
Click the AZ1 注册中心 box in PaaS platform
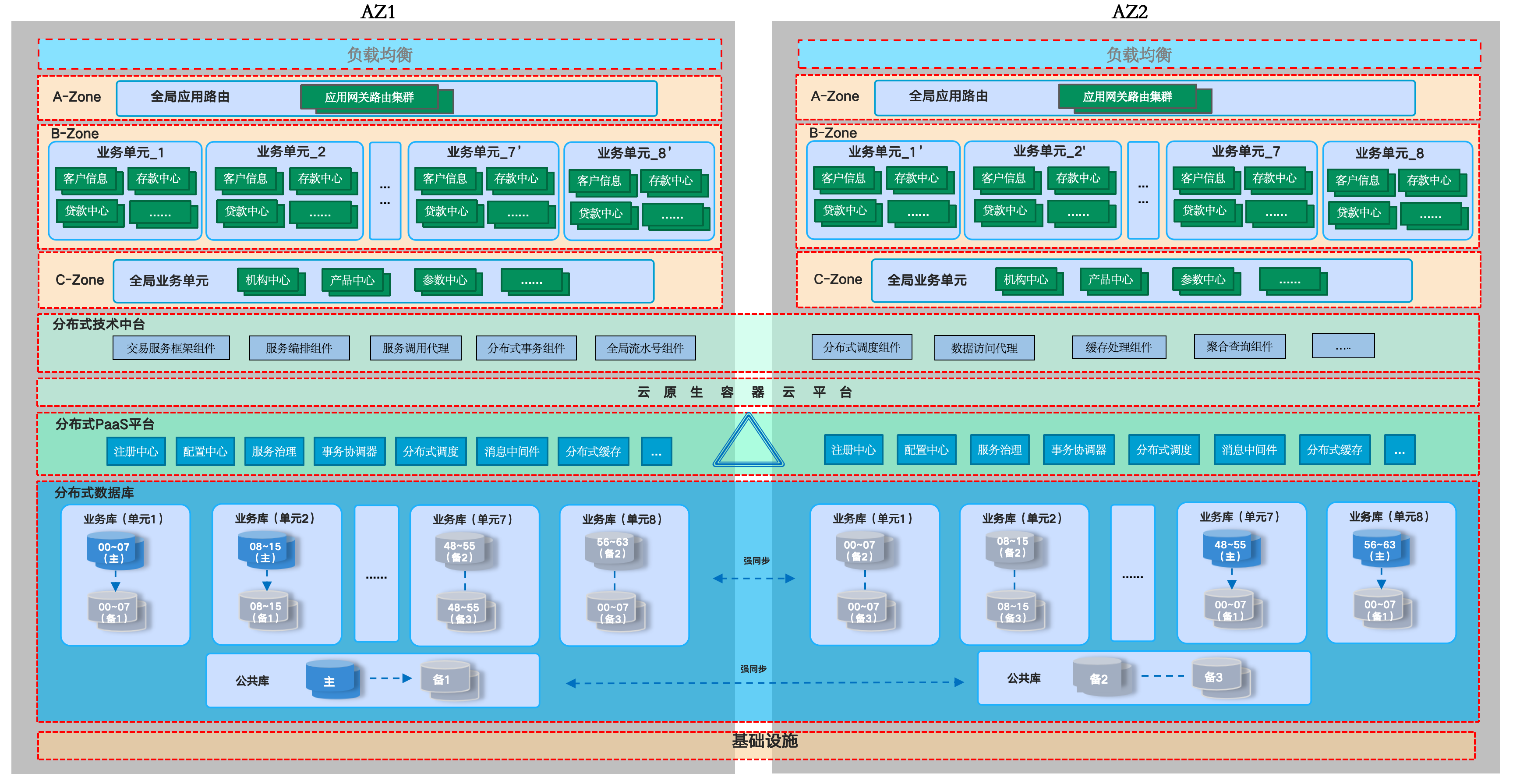point(136,451)
